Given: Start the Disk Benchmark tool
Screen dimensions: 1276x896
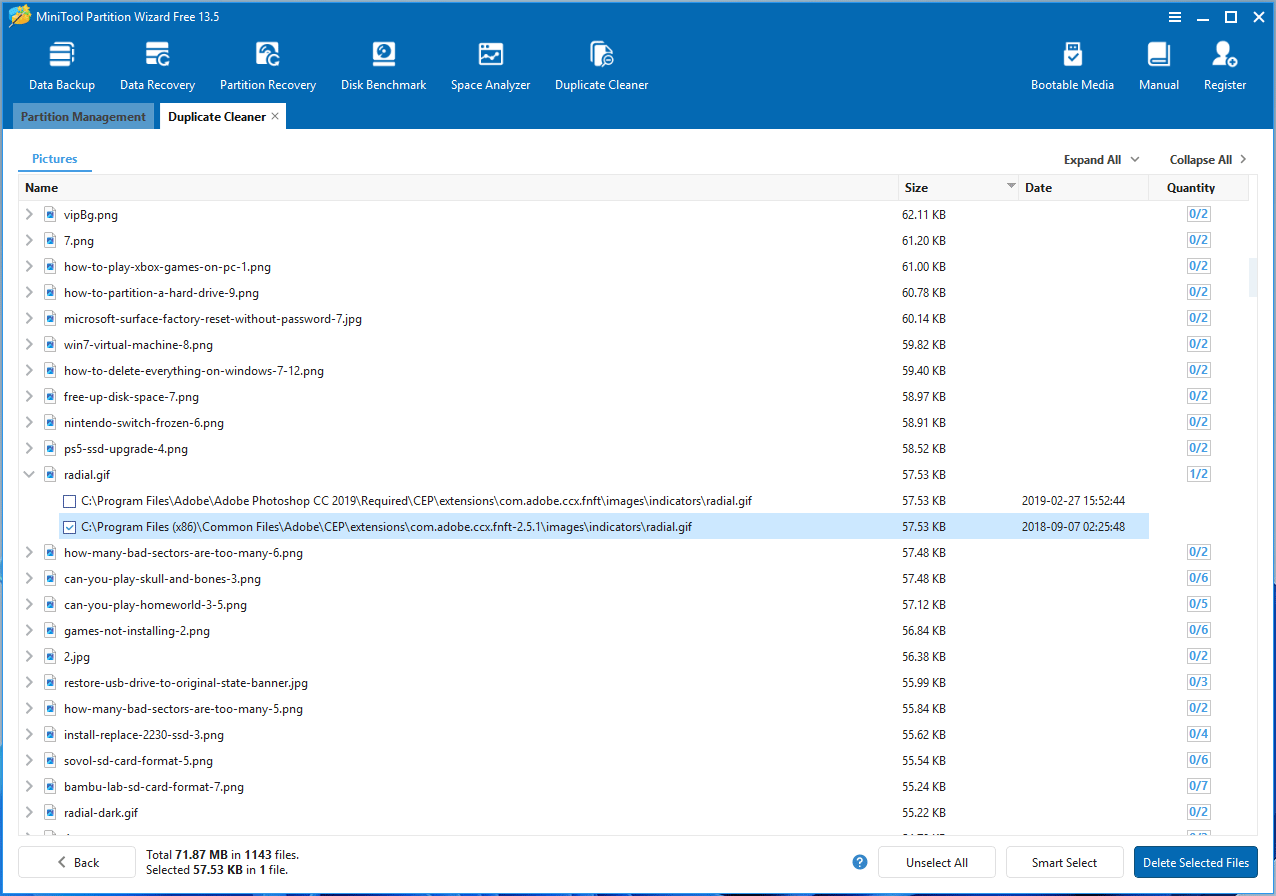Looking at the screenshot, I should pyautogui.click(x=383, y=62).
